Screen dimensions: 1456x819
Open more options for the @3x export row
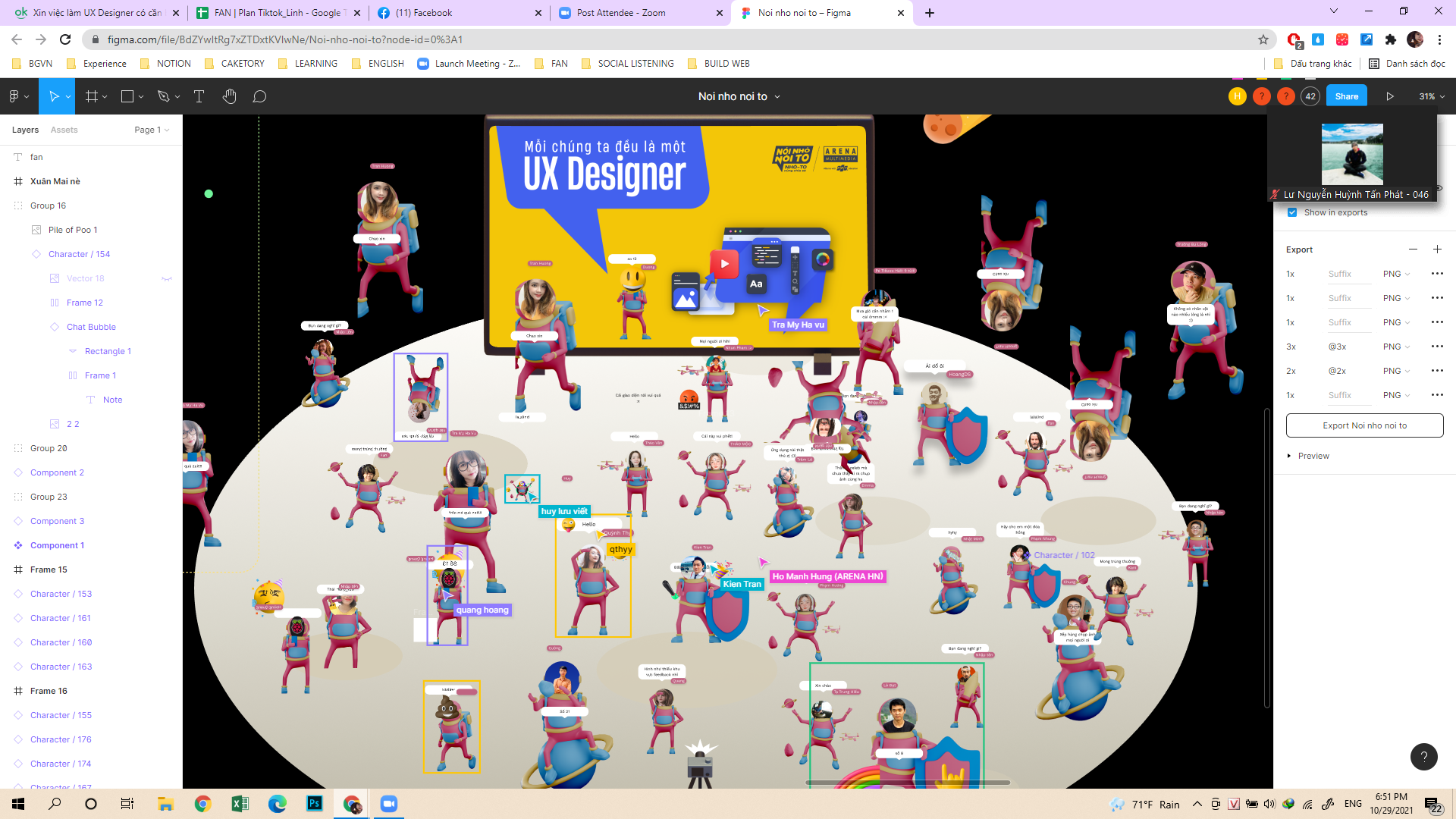click(x=1437, y=347)
